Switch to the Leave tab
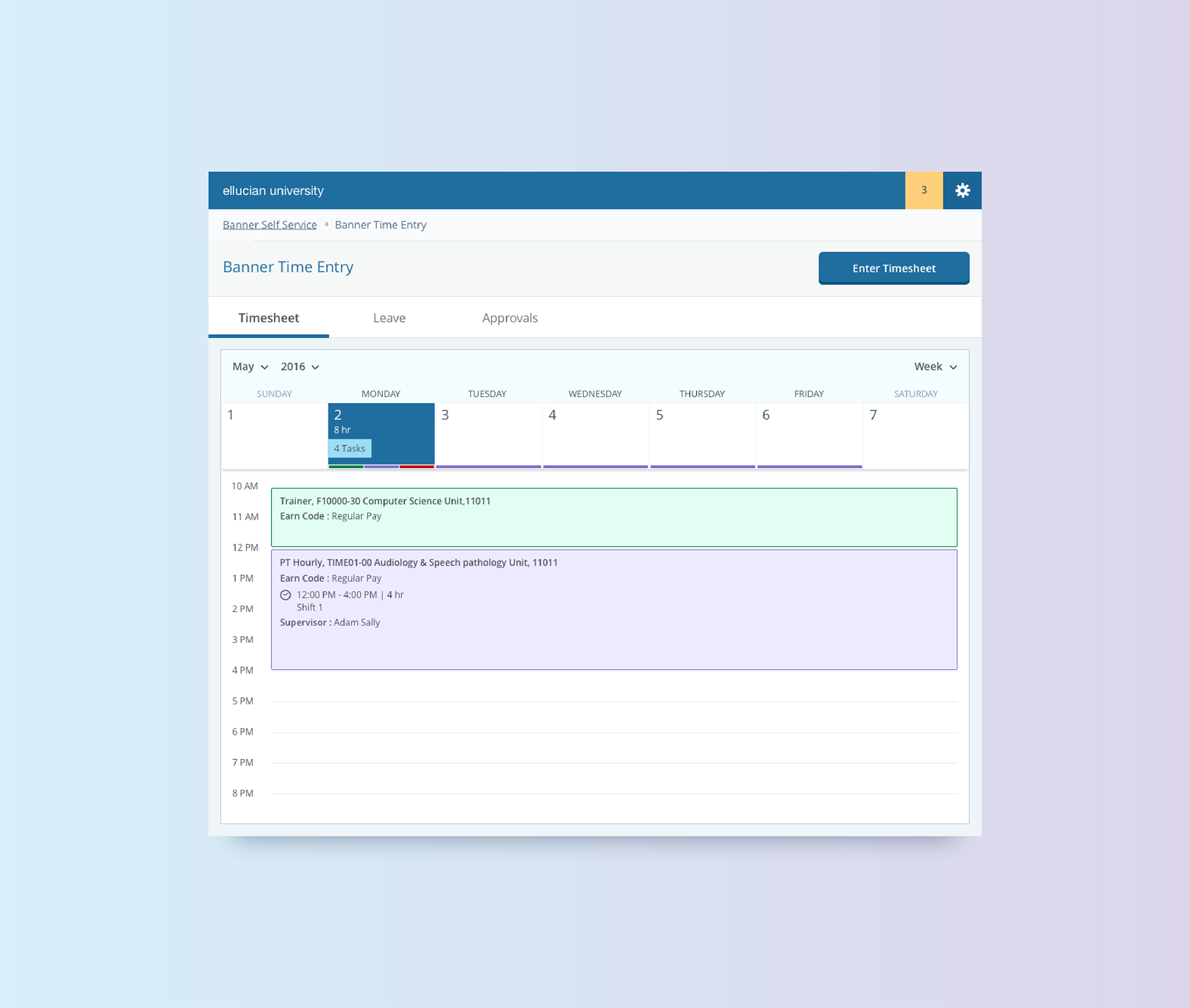1190x1008 pixels. click(389, 318)
